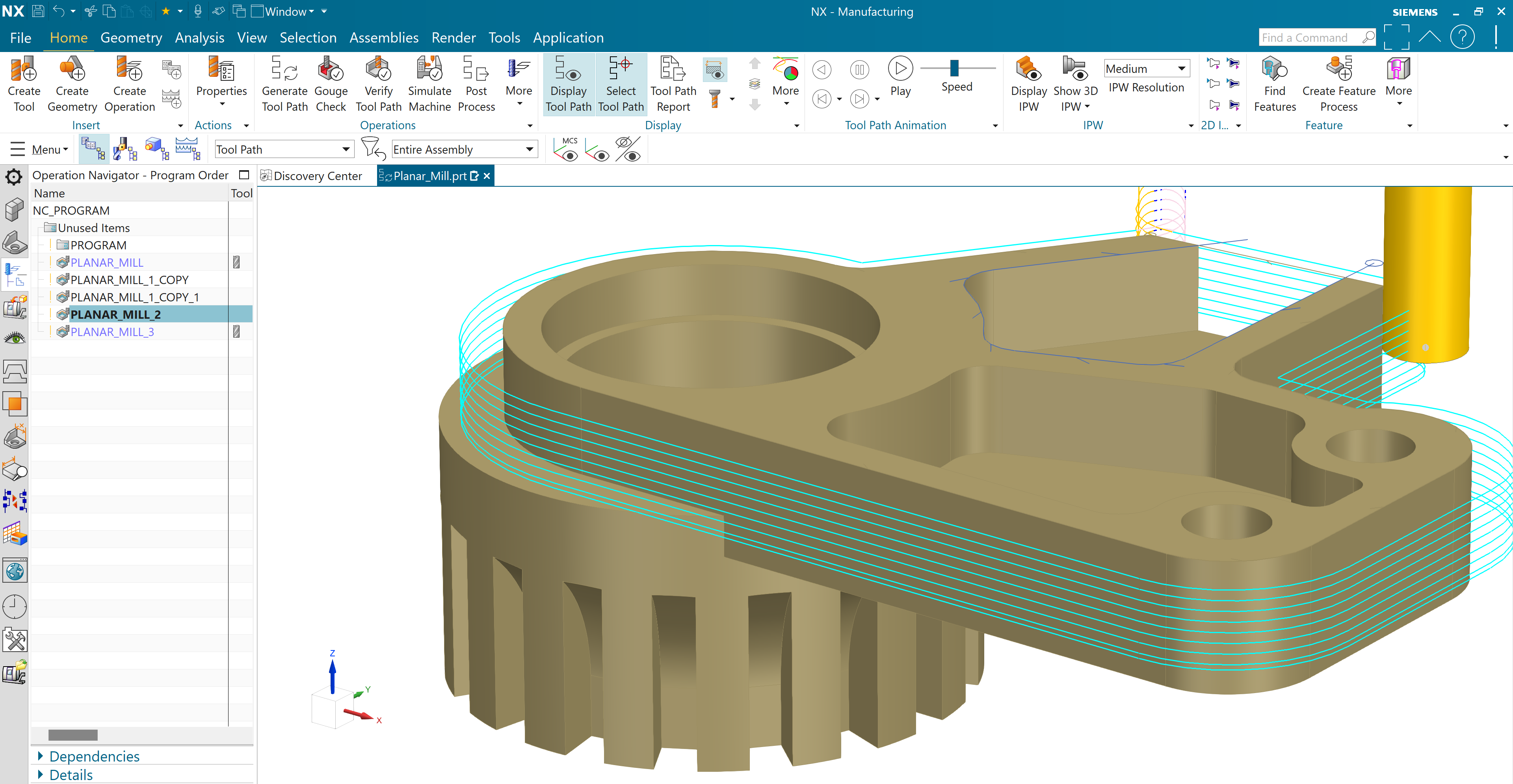Click the animation Speed slider

click(954, 68)
